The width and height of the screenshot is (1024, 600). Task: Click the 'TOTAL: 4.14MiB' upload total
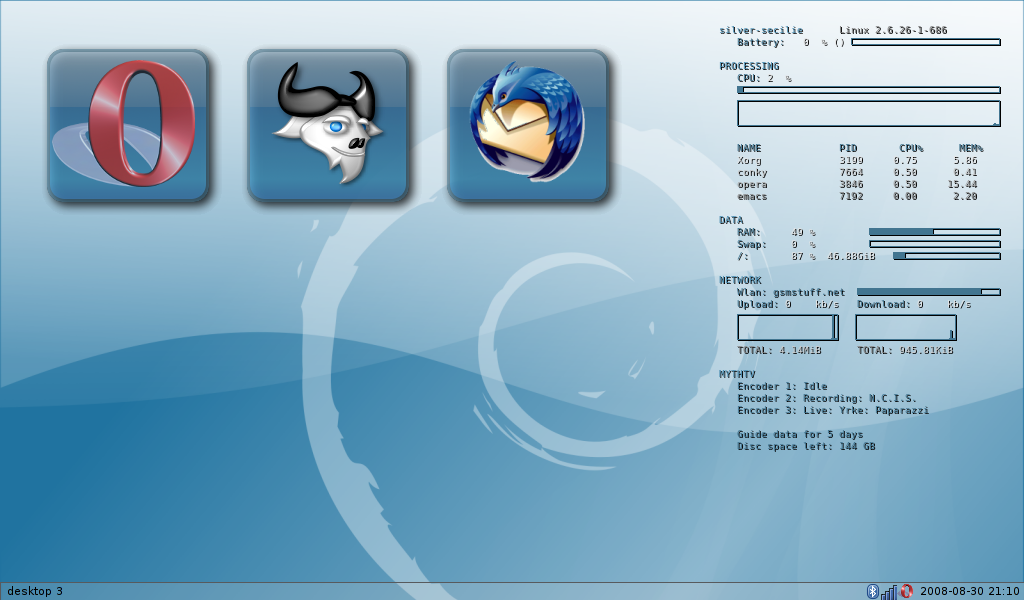point(779,351)
